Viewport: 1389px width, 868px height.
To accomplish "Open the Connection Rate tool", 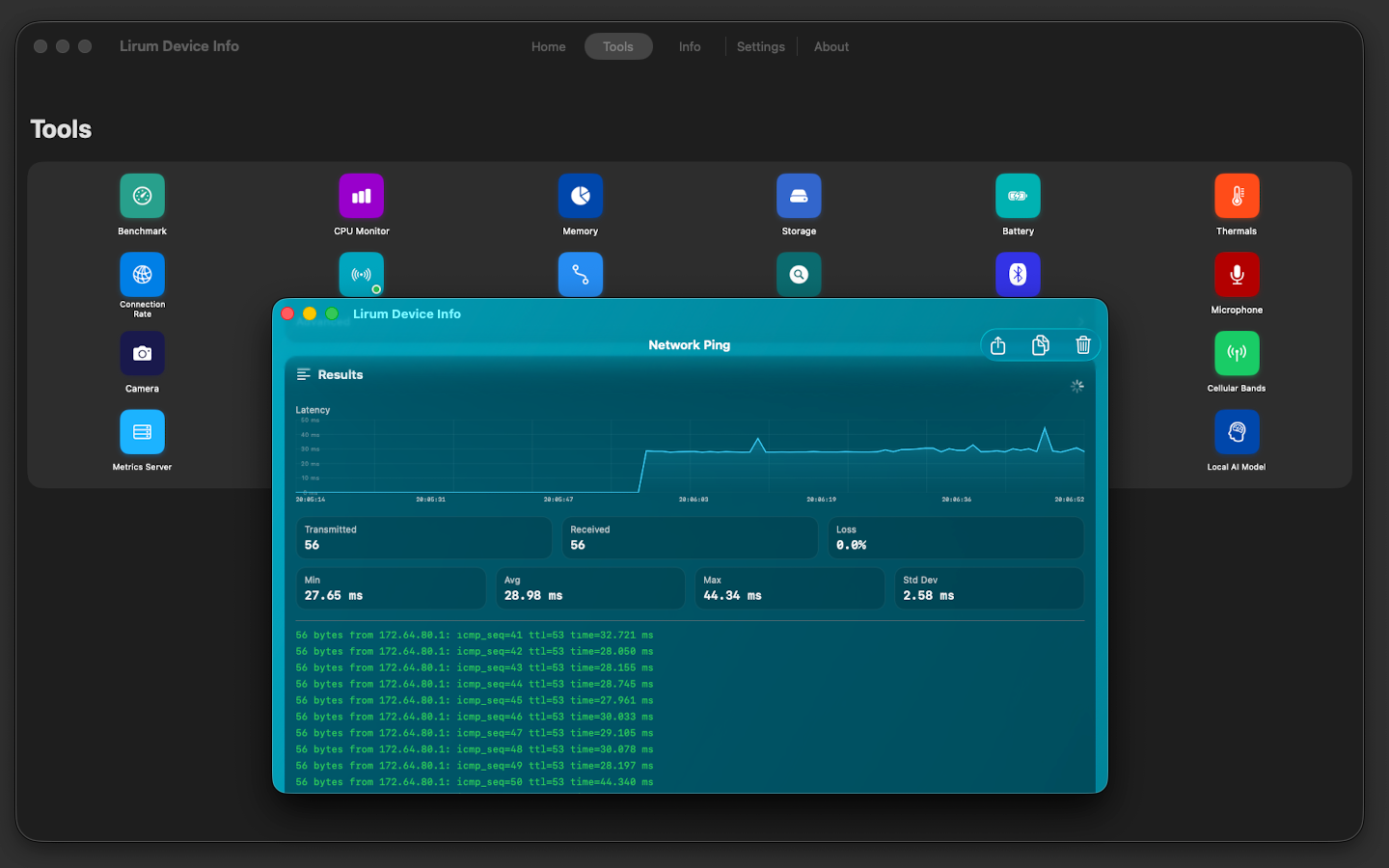I will [142, 275].
